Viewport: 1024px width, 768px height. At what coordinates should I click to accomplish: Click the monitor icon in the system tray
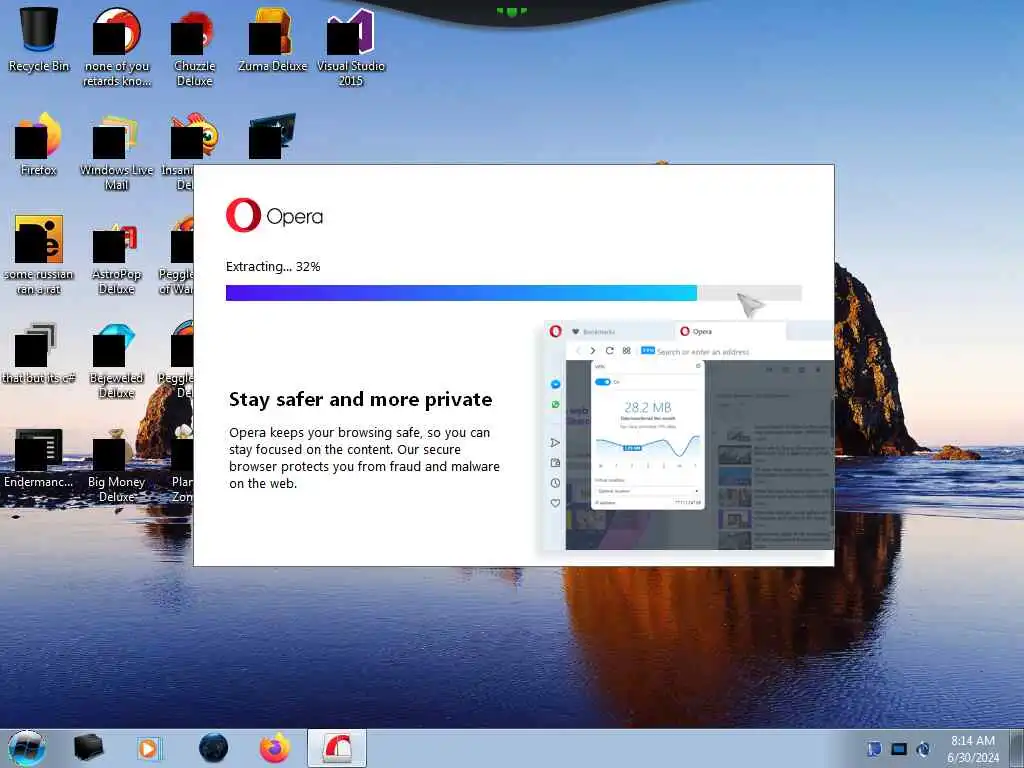899,749
